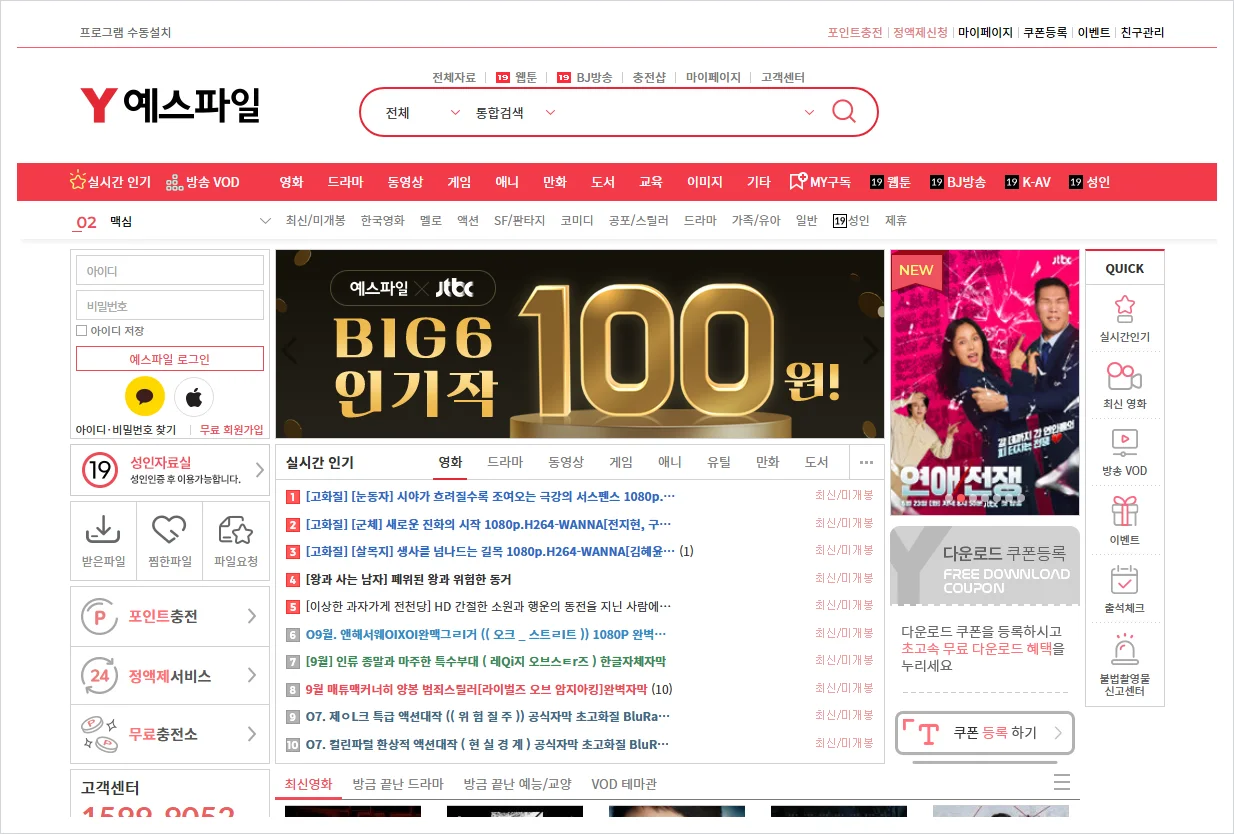Open Quick menu 최신 영화 camera icon
Screen dimensions: 1234x834
coord(1125,376)
